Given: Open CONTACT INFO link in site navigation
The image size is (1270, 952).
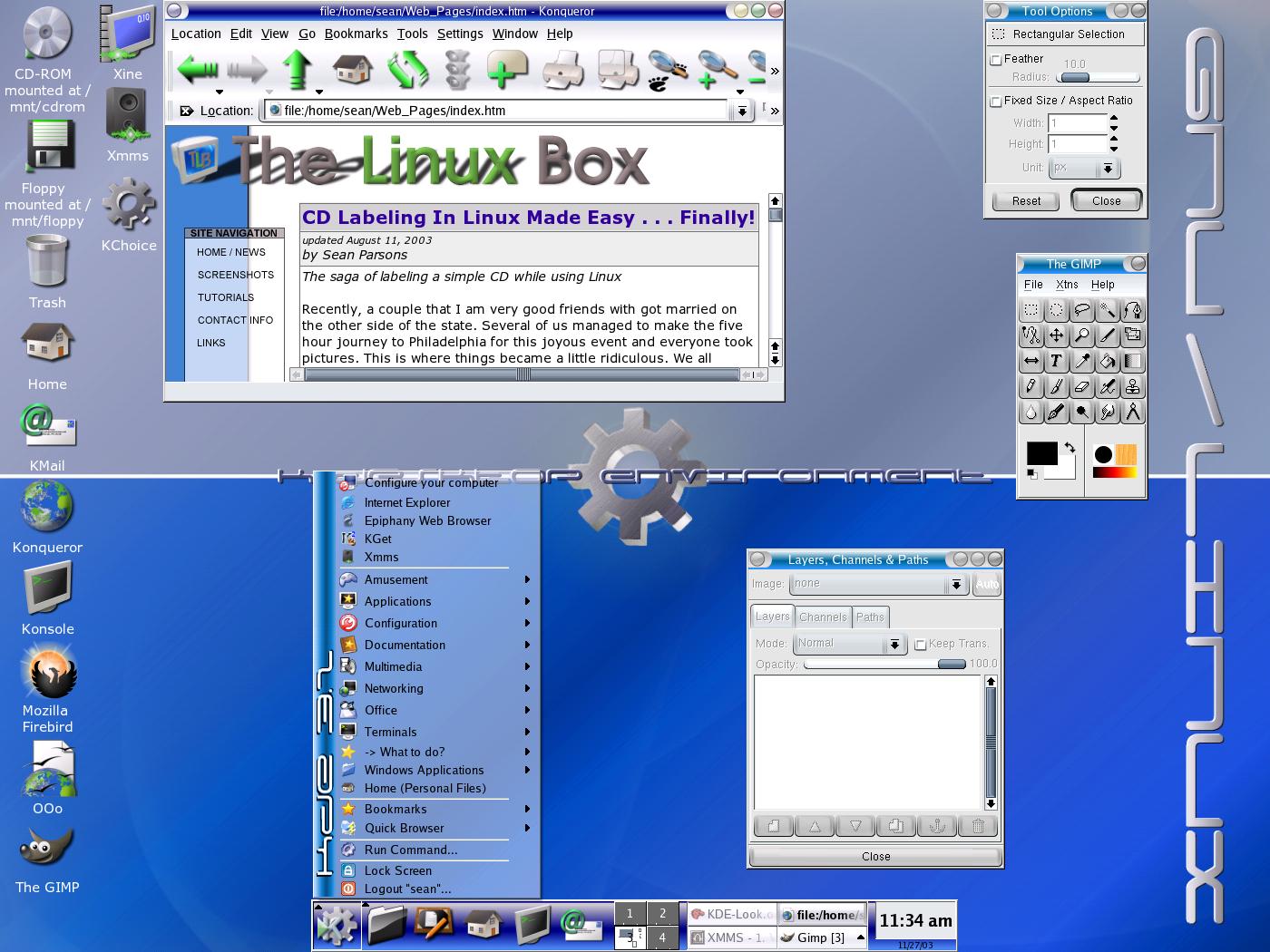Looking at the screenshot, I should click(x=235, y=320).
